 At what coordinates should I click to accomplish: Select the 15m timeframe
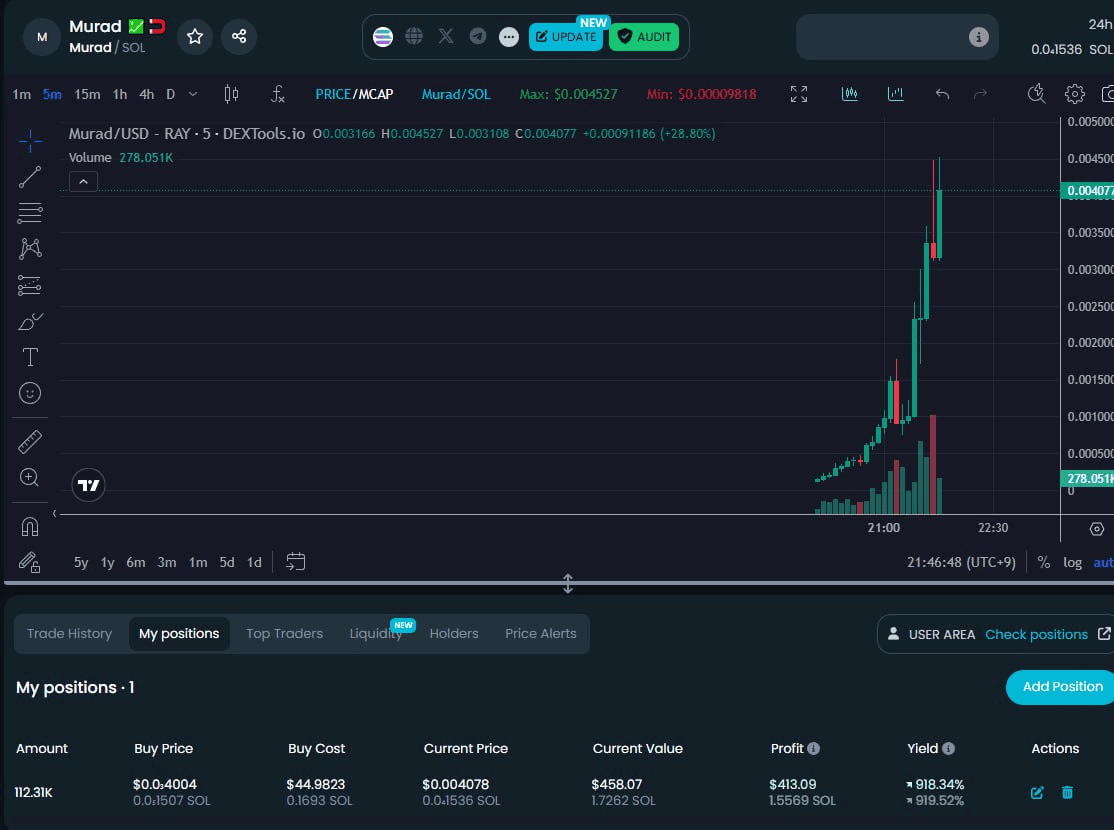click(87, 94)
